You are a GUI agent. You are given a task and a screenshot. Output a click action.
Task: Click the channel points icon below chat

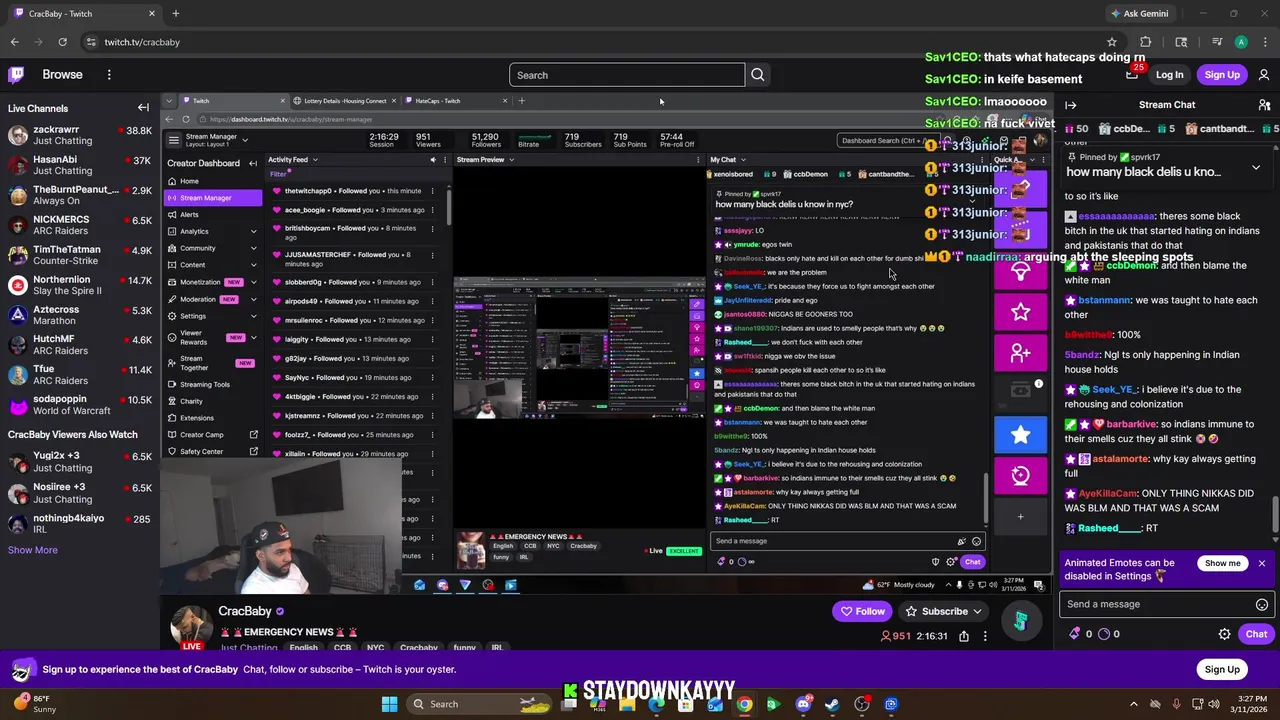(x=1105, y=634)
